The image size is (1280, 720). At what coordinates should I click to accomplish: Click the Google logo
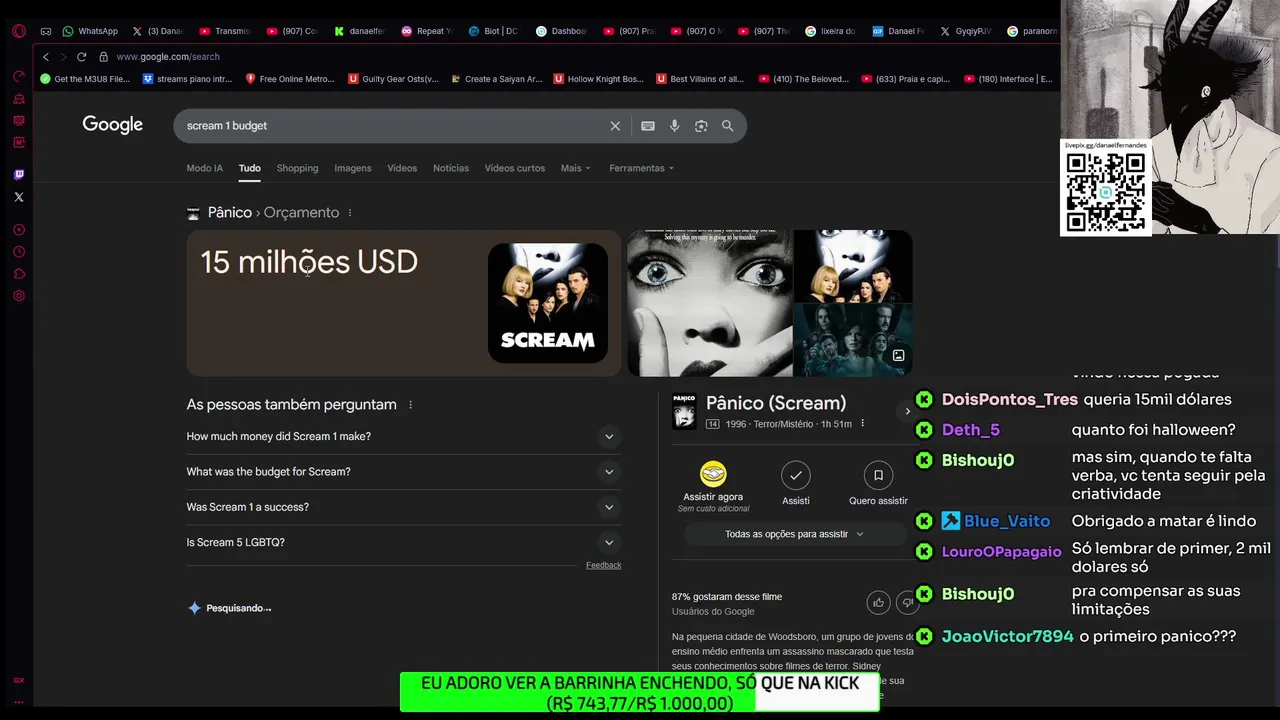112,125
